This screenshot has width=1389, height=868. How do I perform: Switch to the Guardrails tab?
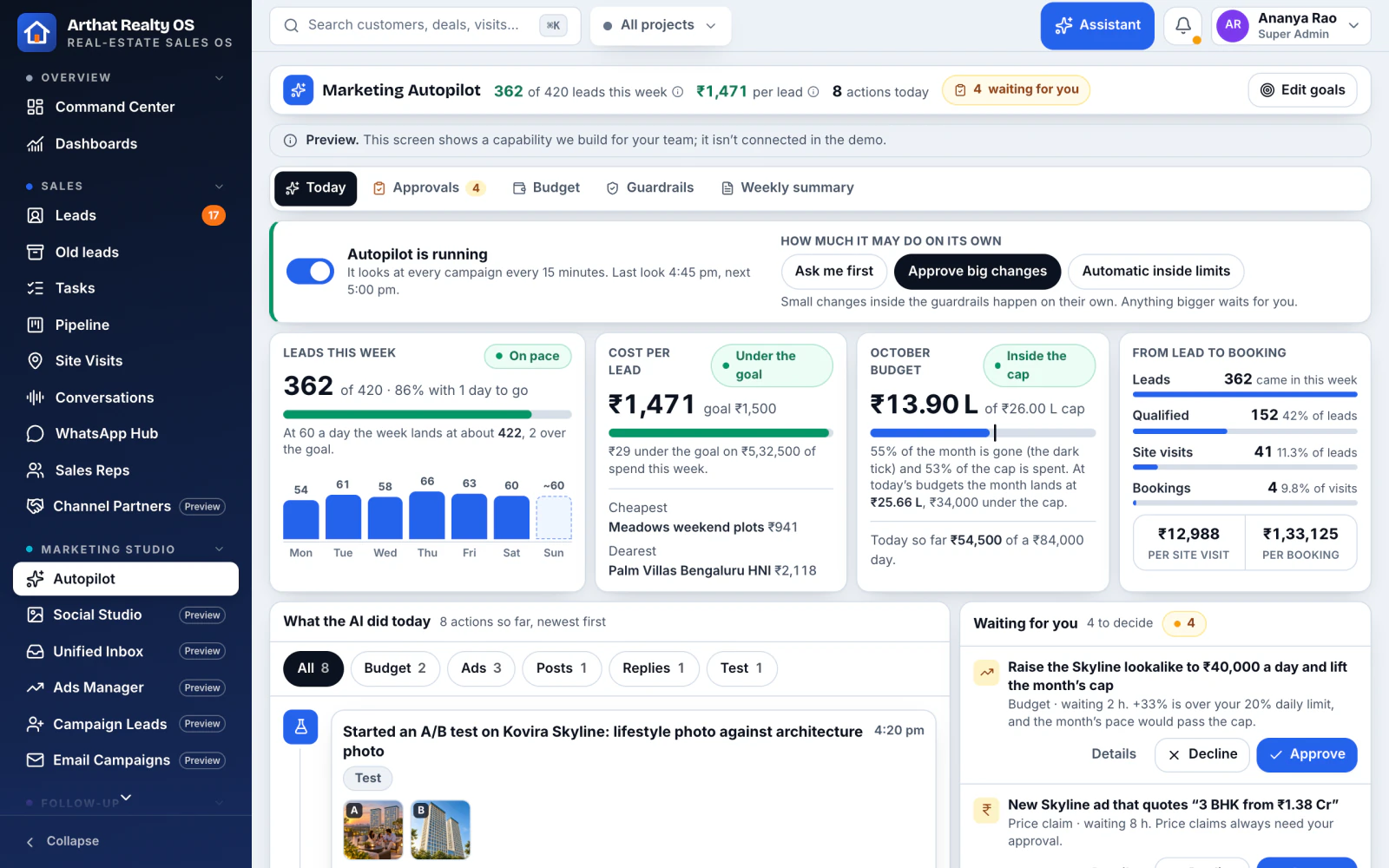tap(650, 188)
